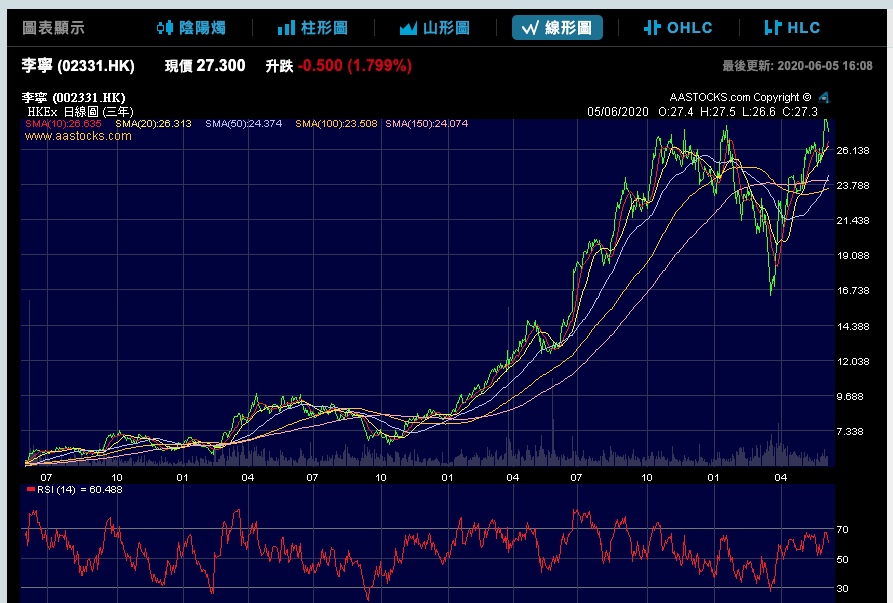
Task: Select the 陰陽燭 candlestick chart tab
Action: pyautogui.click(x=191, y=28)
